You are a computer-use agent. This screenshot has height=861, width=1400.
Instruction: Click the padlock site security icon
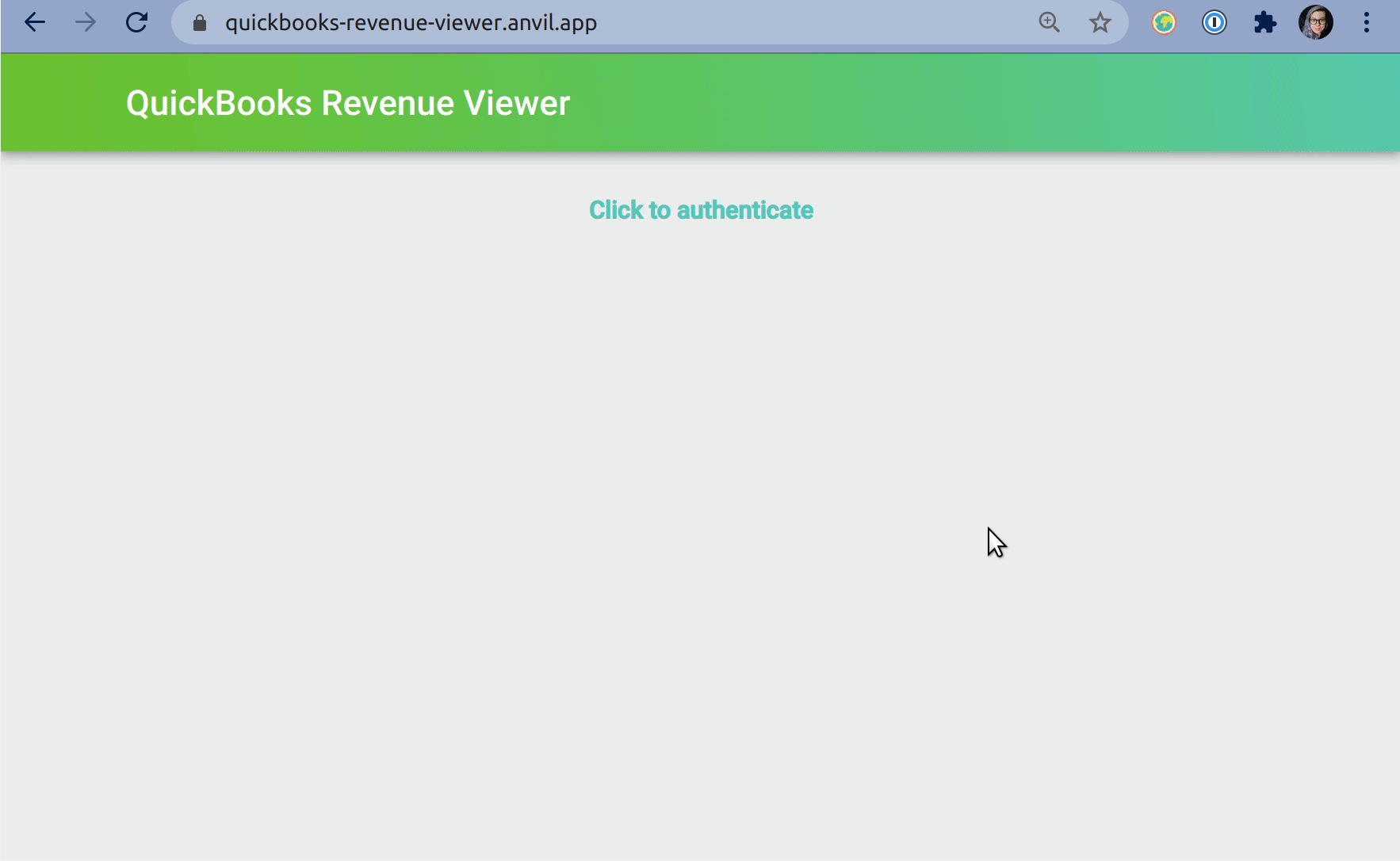pyautogui.click(x=200, y=23)
